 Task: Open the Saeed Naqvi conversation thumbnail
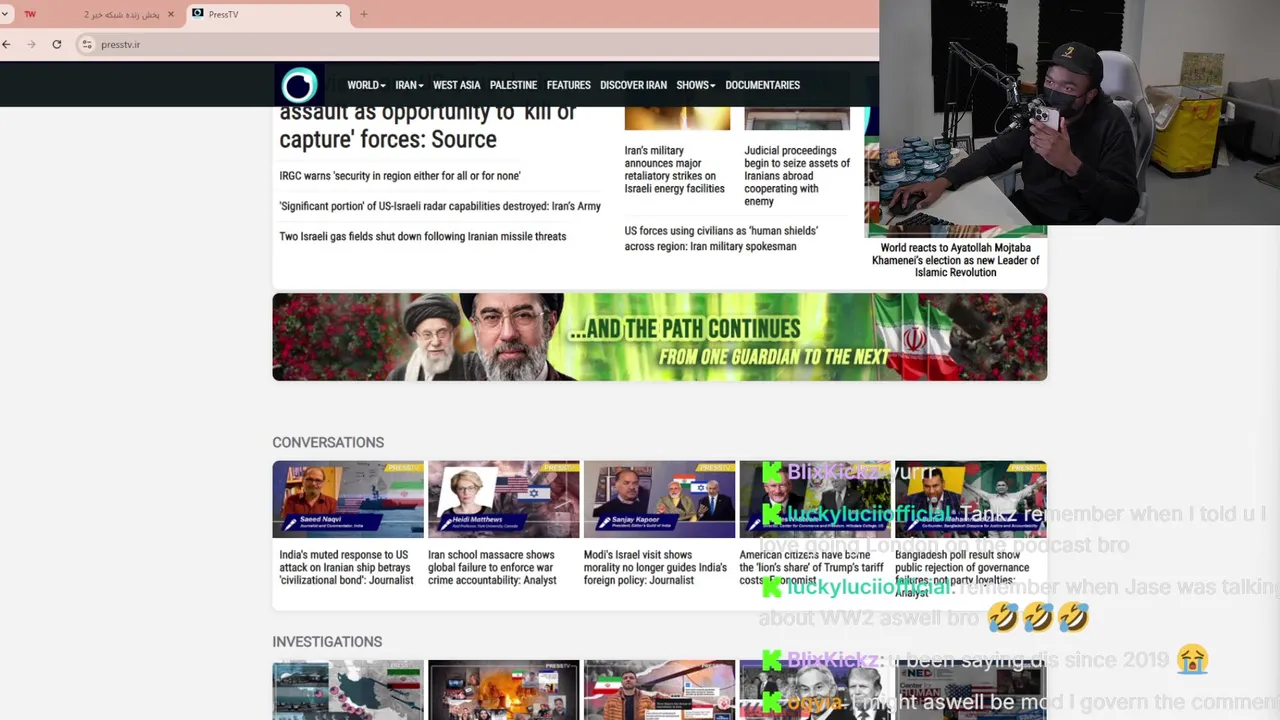[348, 499]
